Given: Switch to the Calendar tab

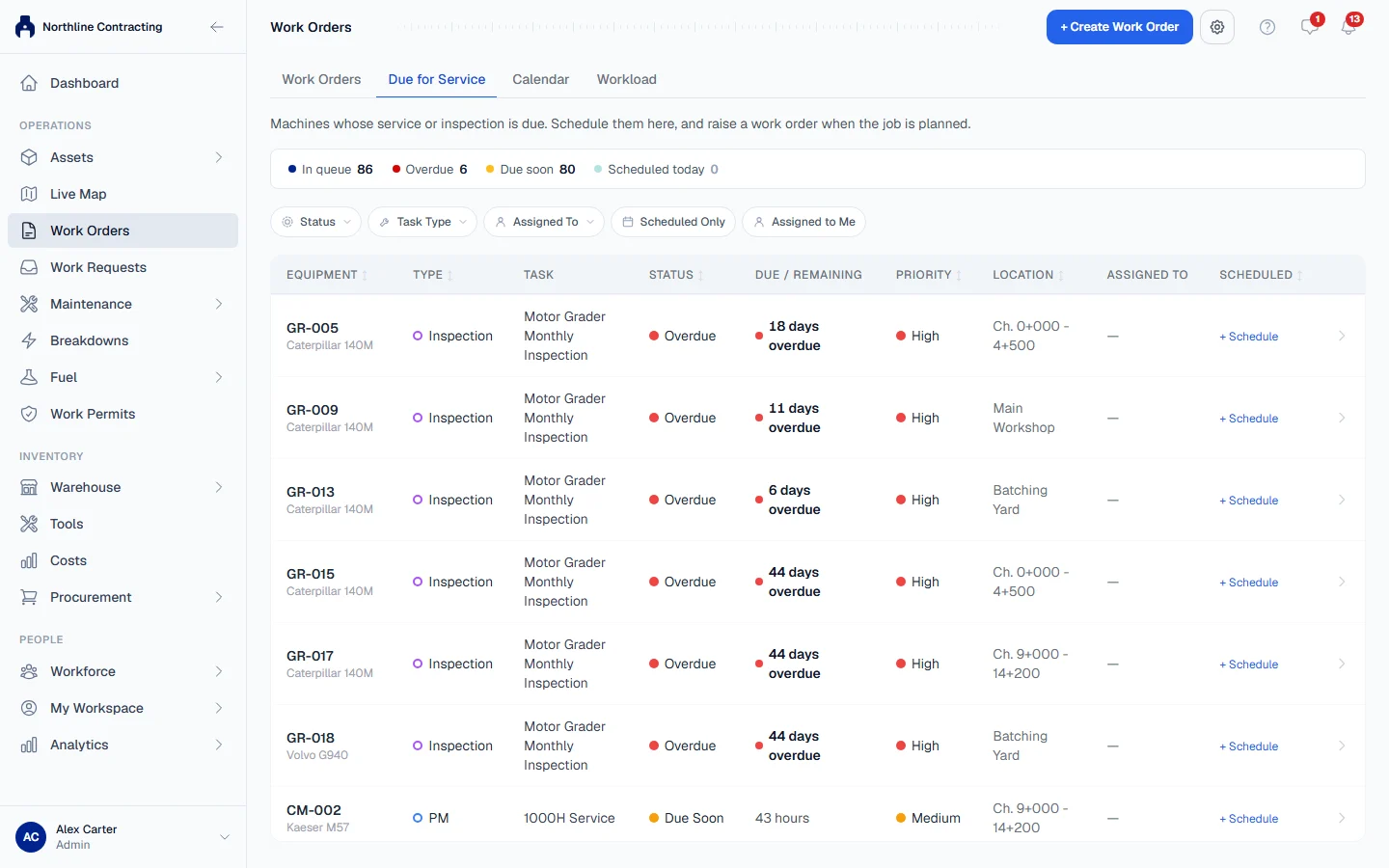Looking at the screenshot, I should (540, 79).
